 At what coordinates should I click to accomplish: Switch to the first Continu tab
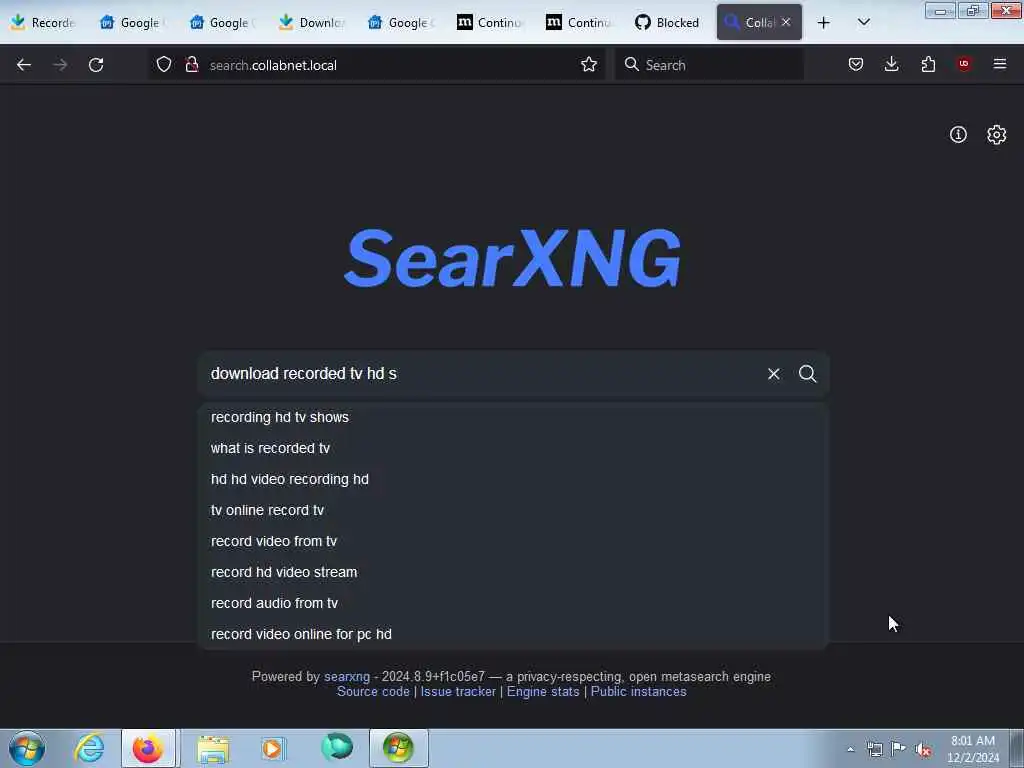(490, 23)
